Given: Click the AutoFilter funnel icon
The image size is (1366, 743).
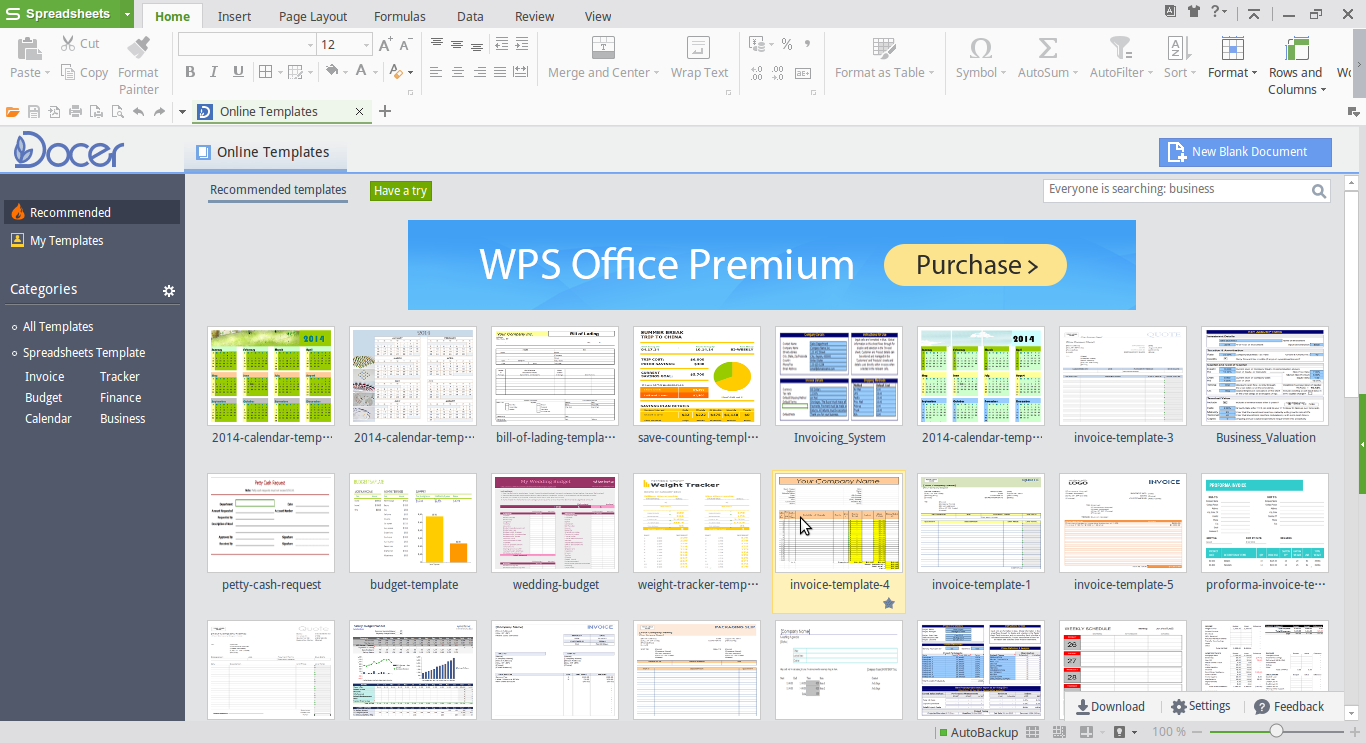Looking at the screenshot, I should tap(1121, 47).
